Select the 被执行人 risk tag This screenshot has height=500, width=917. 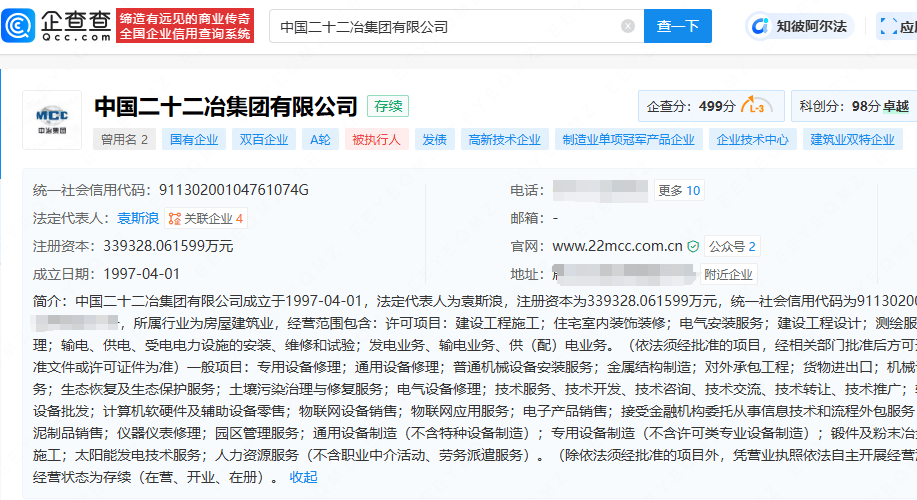[376, 140]
